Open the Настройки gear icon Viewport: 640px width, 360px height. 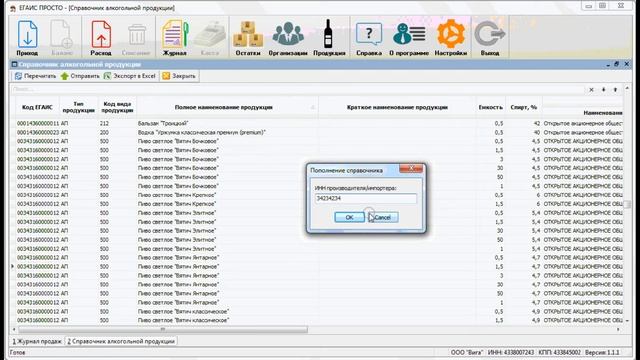451,38
